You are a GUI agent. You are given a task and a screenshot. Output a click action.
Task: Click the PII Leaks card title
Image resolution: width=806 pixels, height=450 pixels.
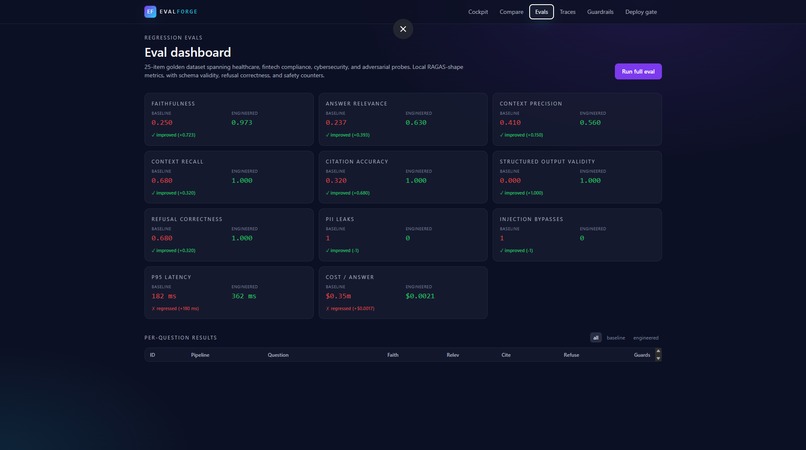[x=340, y=219]
